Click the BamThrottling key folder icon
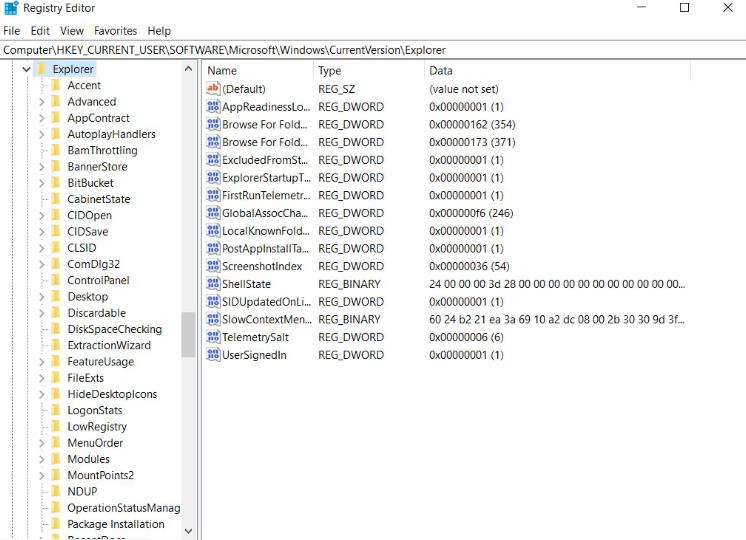 click(x=56, y=150)
